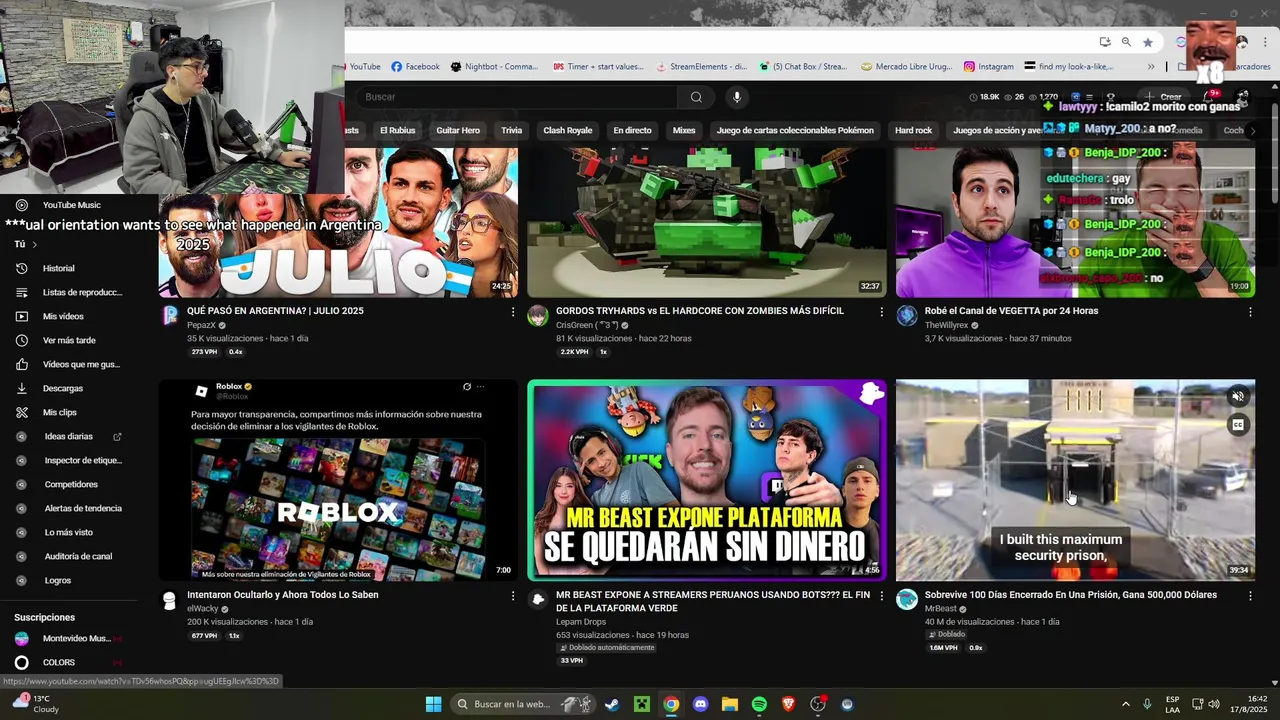Screen dimensions: 1280x720
Task: Open options for Sobrevive 100 Días video
Action: (1250, 596)
